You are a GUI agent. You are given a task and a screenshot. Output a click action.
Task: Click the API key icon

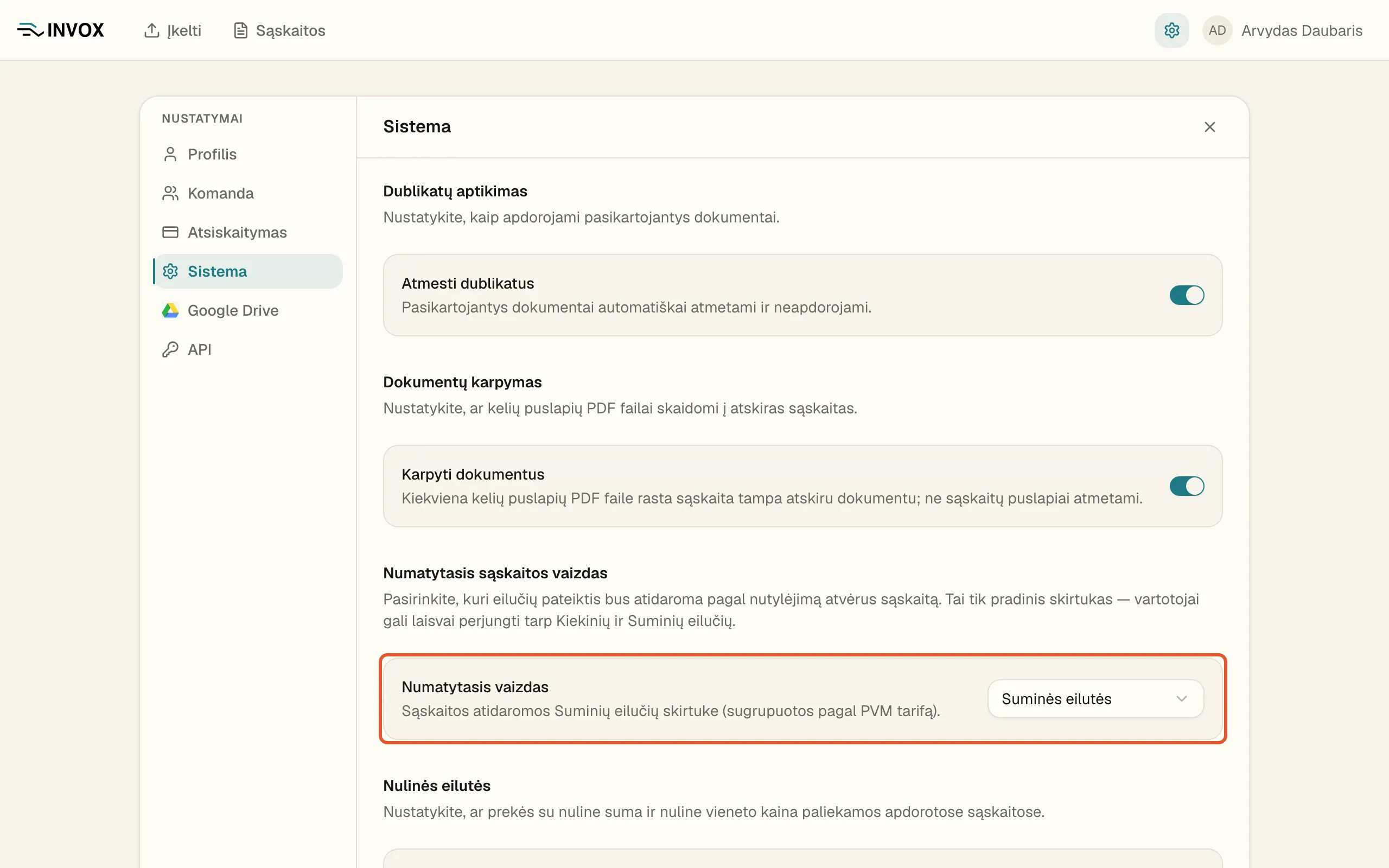tap(170, 349)
